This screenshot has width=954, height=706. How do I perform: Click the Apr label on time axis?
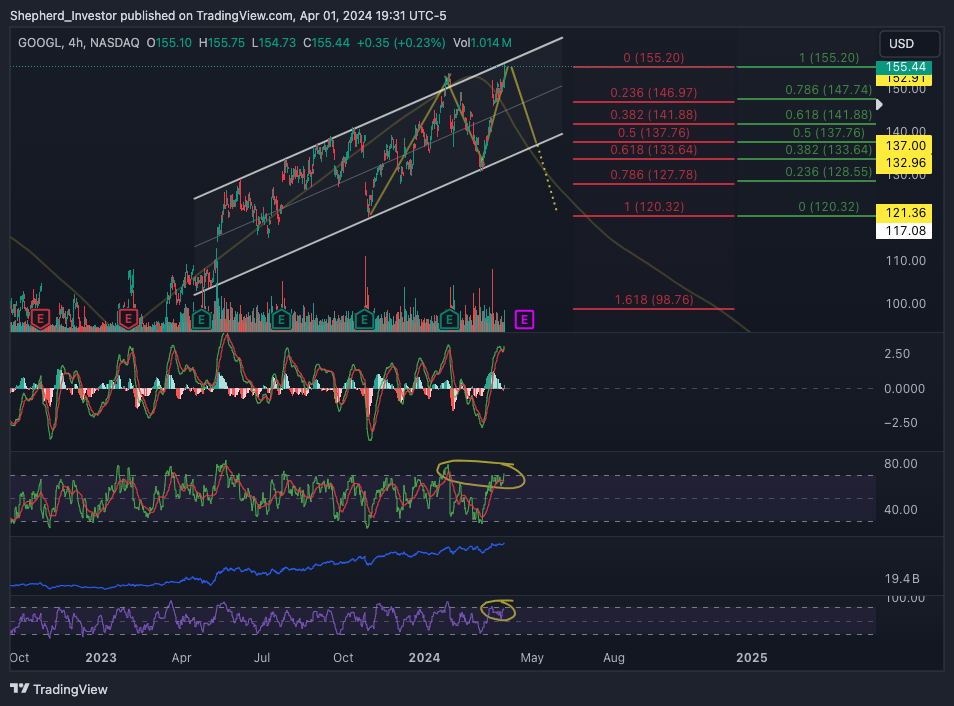click(181, 658)
